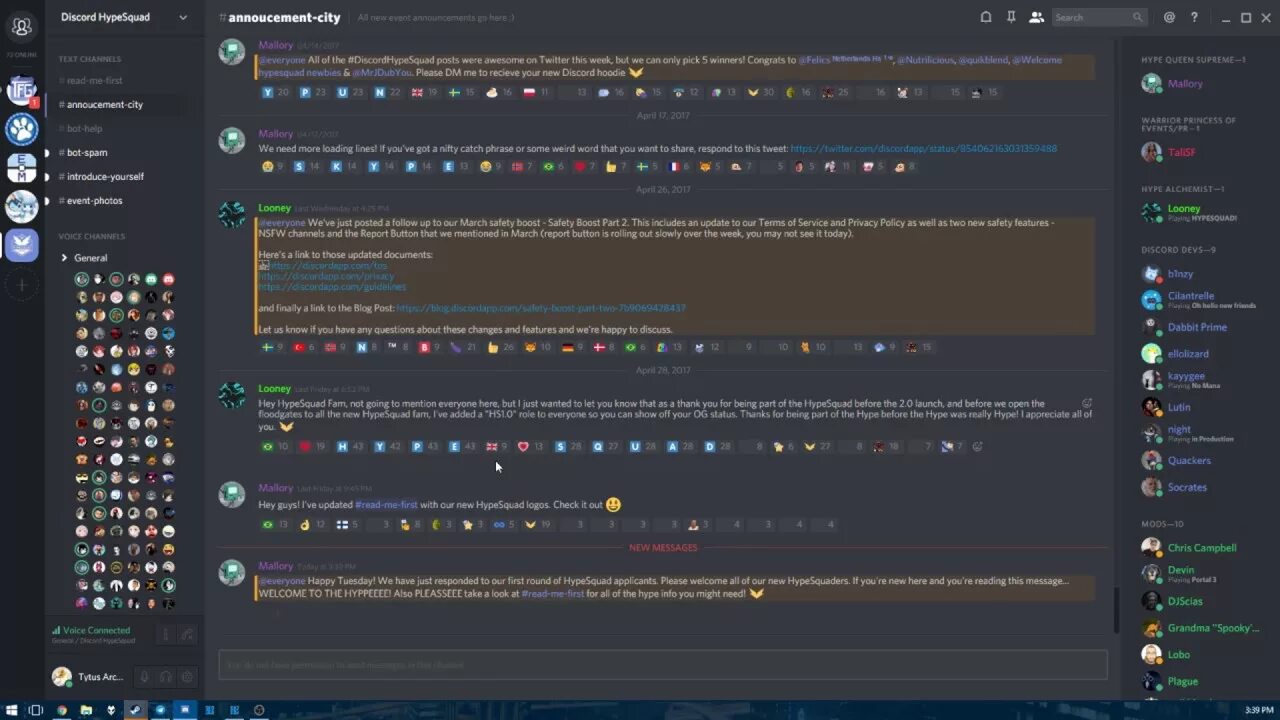Image resolution: width=1280 pixels, height=720 pixels.
Task: Click chat scrollbar thumb
Action: 1115,610
